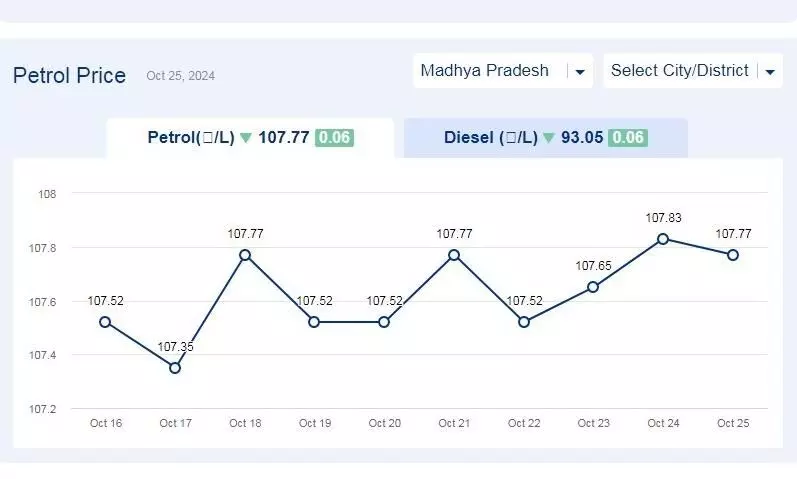The width and height of the screenshot is (797, 479).
Task: Click the green down triangle on Petrol tab
Action: click(246, 138)
